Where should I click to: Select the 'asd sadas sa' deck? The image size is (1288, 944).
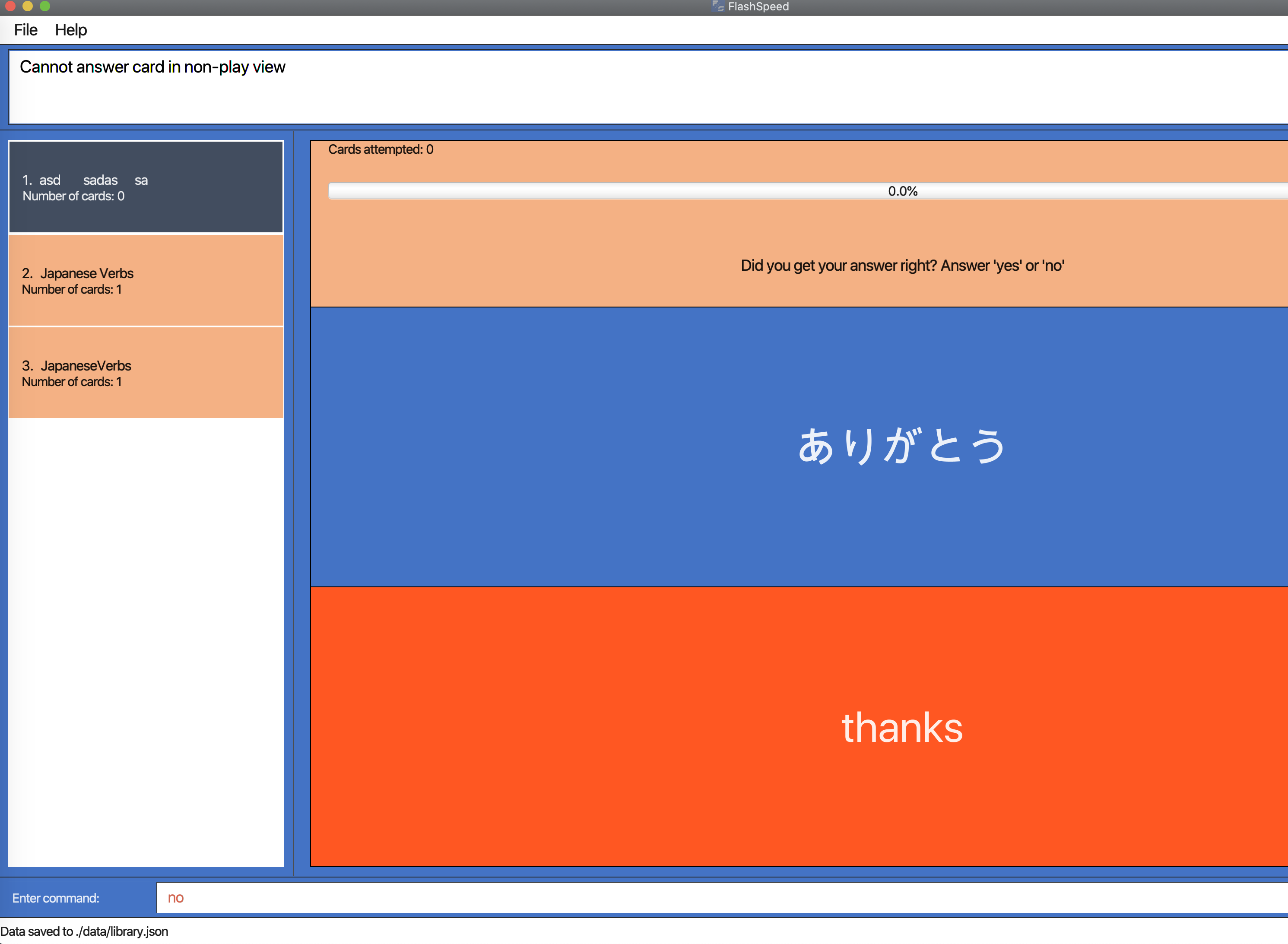[x=146, y=187]
